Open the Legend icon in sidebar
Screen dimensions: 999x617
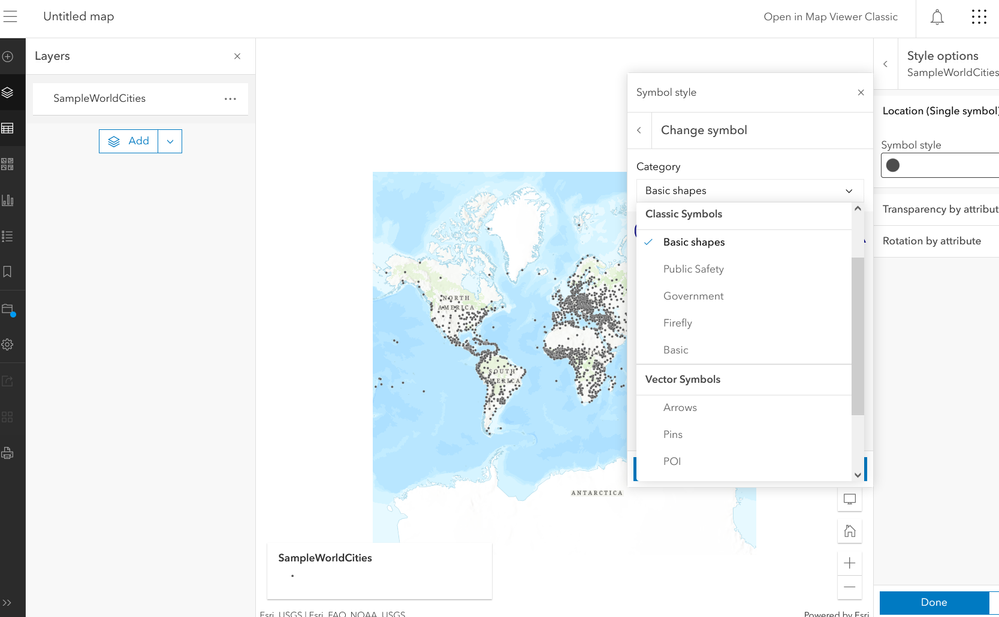(8, 236)
